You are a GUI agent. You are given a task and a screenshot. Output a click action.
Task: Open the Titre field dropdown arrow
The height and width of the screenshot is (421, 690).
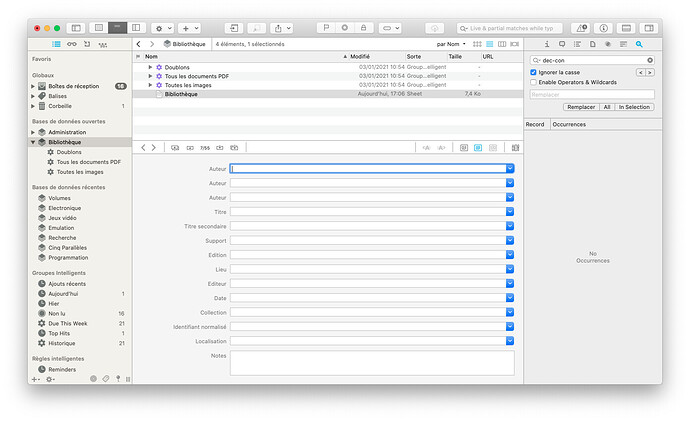click(x=510, y=212)
